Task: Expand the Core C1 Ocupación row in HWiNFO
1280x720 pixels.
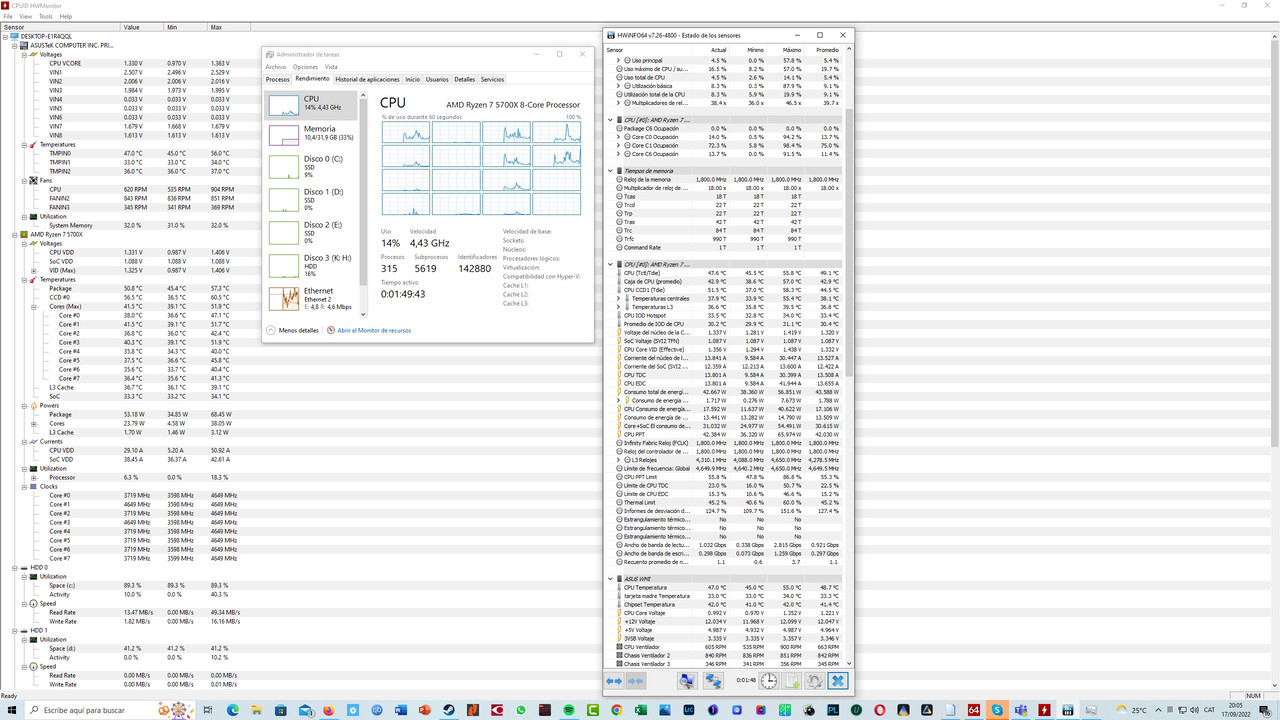Action: [619, 146]
